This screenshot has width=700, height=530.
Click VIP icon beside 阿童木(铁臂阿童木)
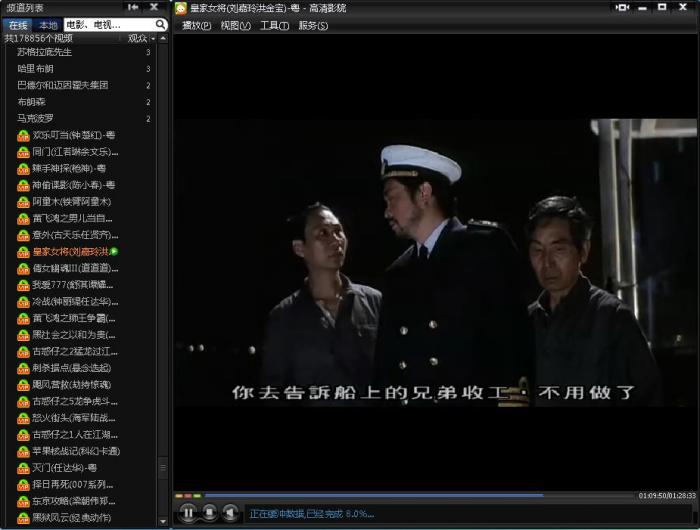(x=23, y=202)
